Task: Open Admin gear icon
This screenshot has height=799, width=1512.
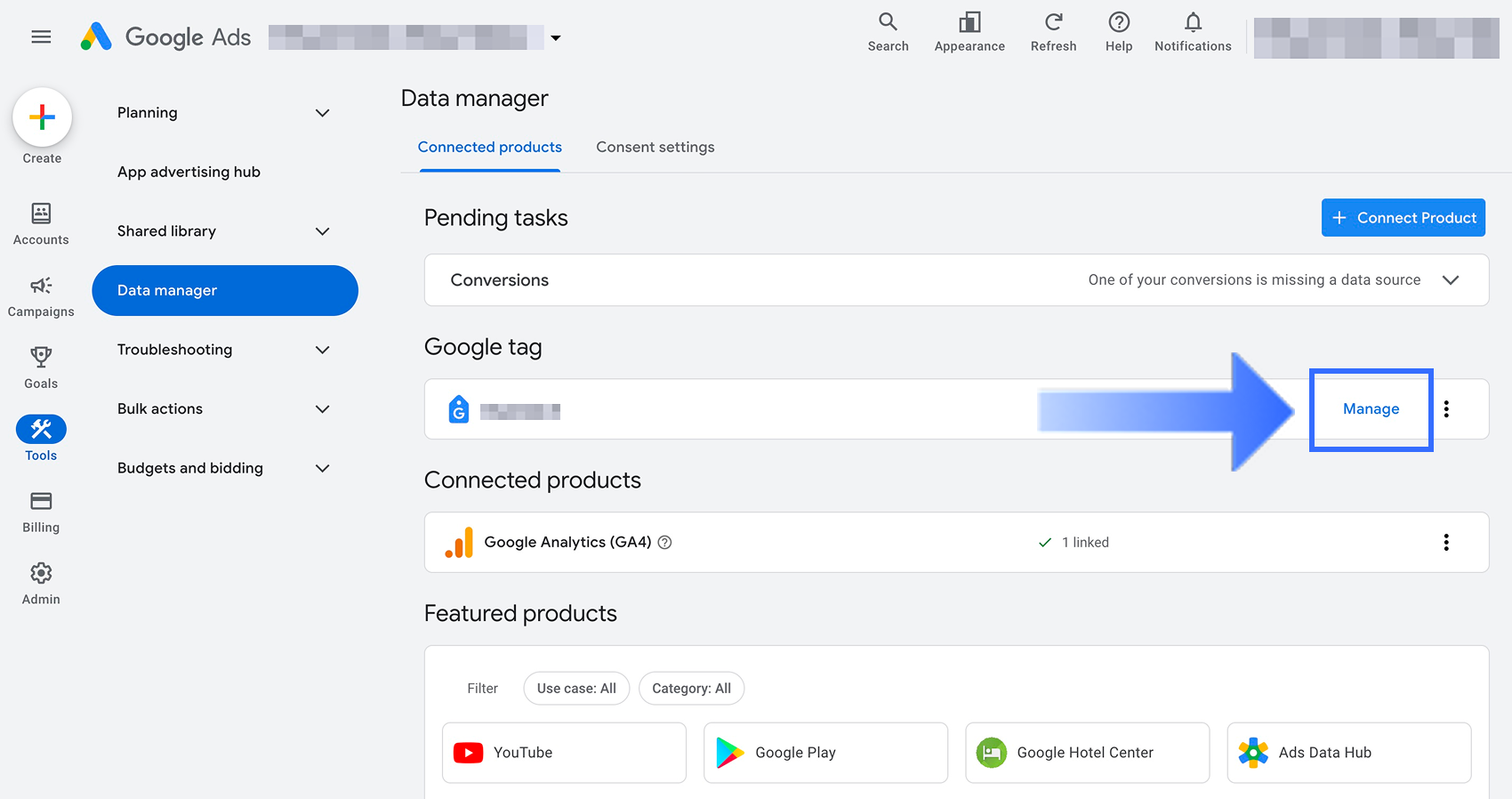Action: (x=41, y=573)
